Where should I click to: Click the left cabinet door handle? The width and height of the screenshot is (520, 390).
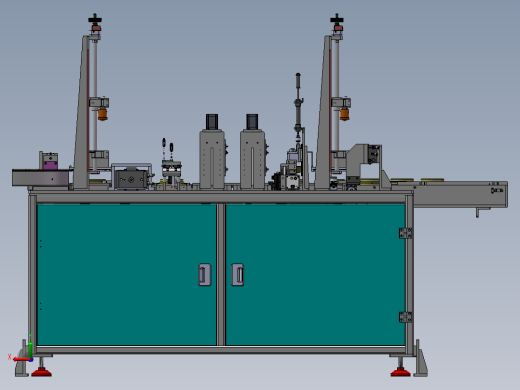[204, 275]
